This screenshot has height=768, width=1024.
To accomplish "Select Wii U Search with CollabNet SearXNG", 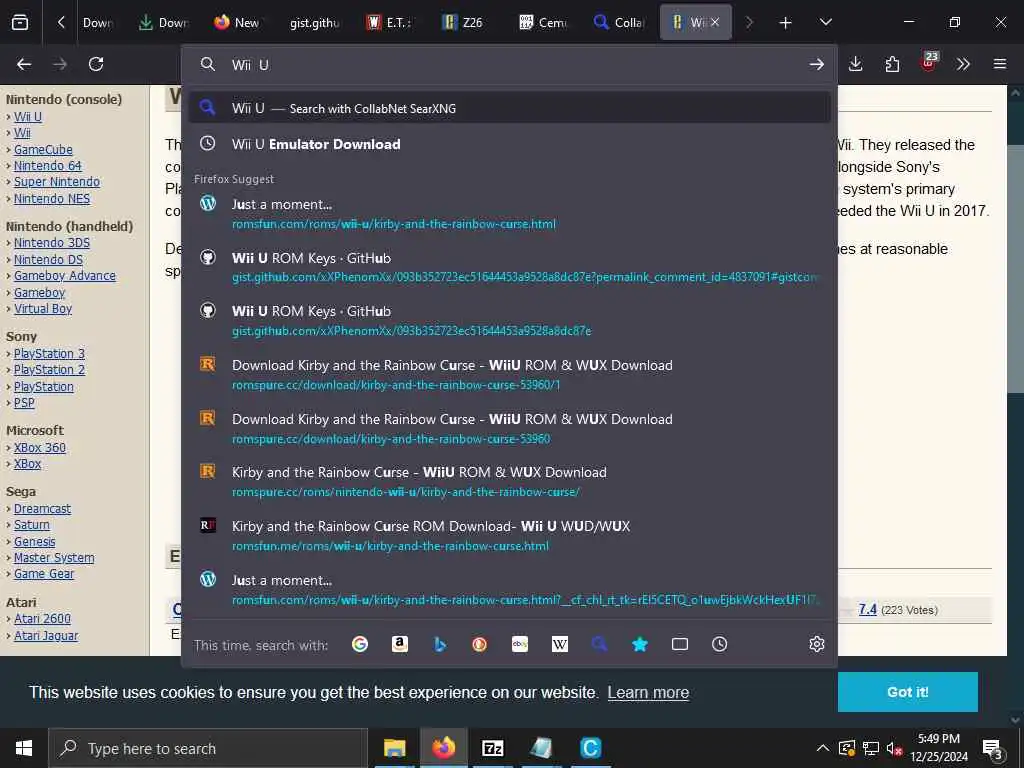I will [x=509, y=108].
